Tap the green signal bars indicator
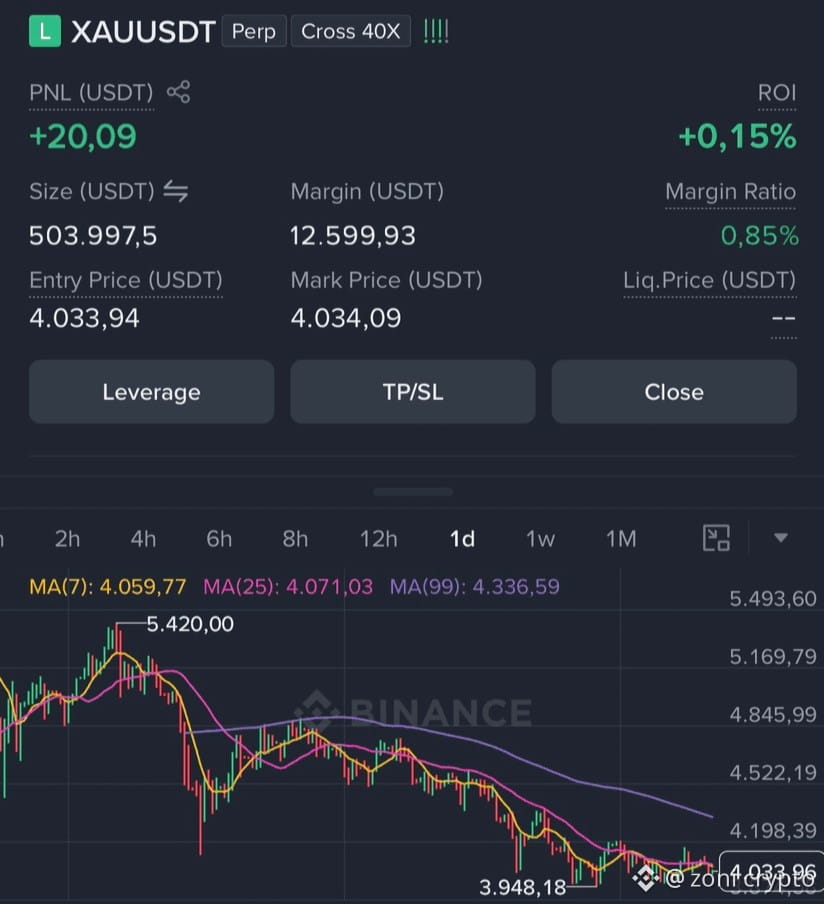Viewport: 824px width, 904px height. 436,31
